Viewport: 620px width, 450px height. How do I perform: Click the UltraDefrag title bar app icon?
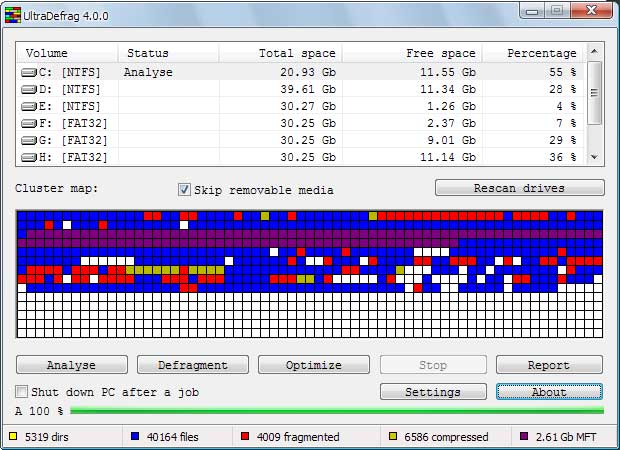[12, 15]
